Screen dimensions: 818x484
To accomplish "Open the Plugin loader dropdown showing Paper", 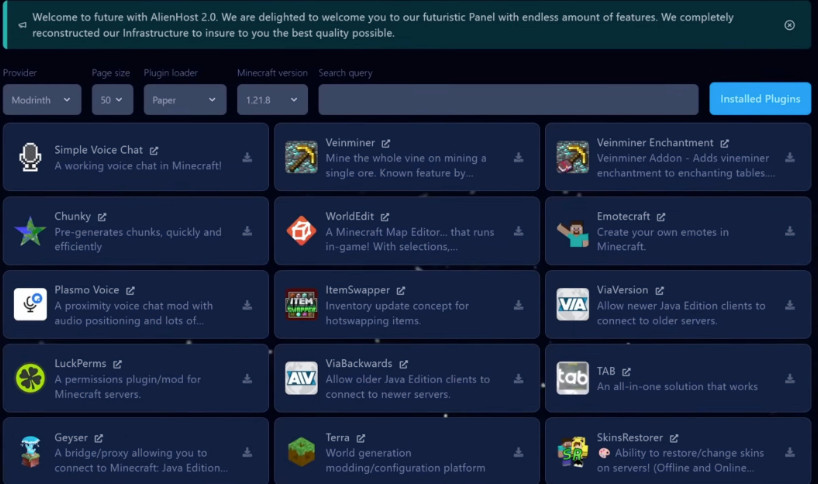I will 185,100.
